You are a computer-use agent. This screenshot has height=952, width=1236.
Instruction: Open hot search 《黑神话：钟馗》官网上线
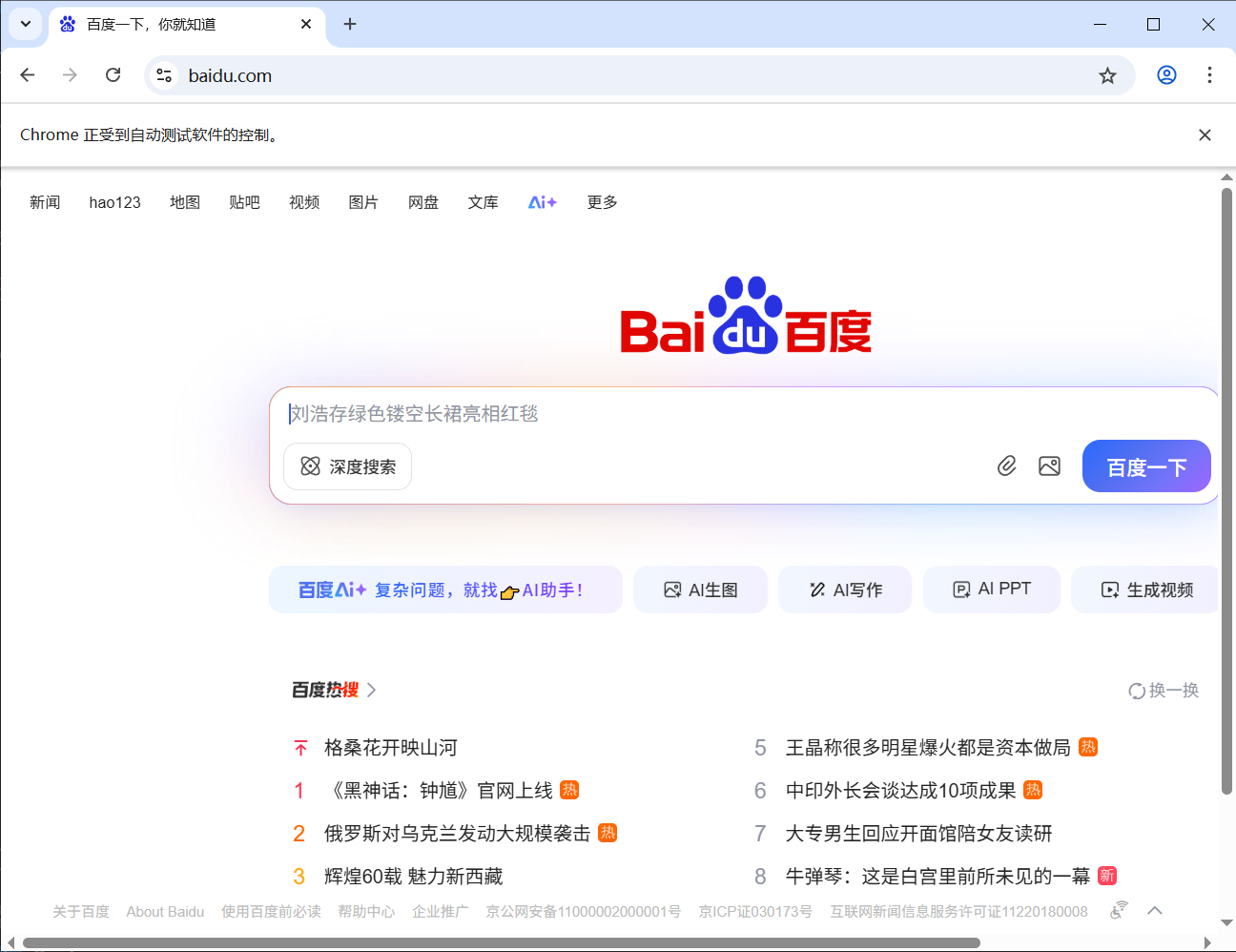439,791
